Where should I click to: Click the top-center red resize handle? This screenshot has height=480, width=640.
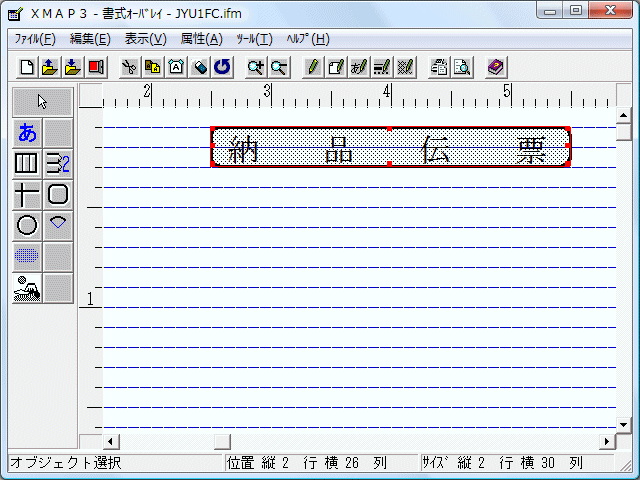pyautogui.click(x=389, y=129)
